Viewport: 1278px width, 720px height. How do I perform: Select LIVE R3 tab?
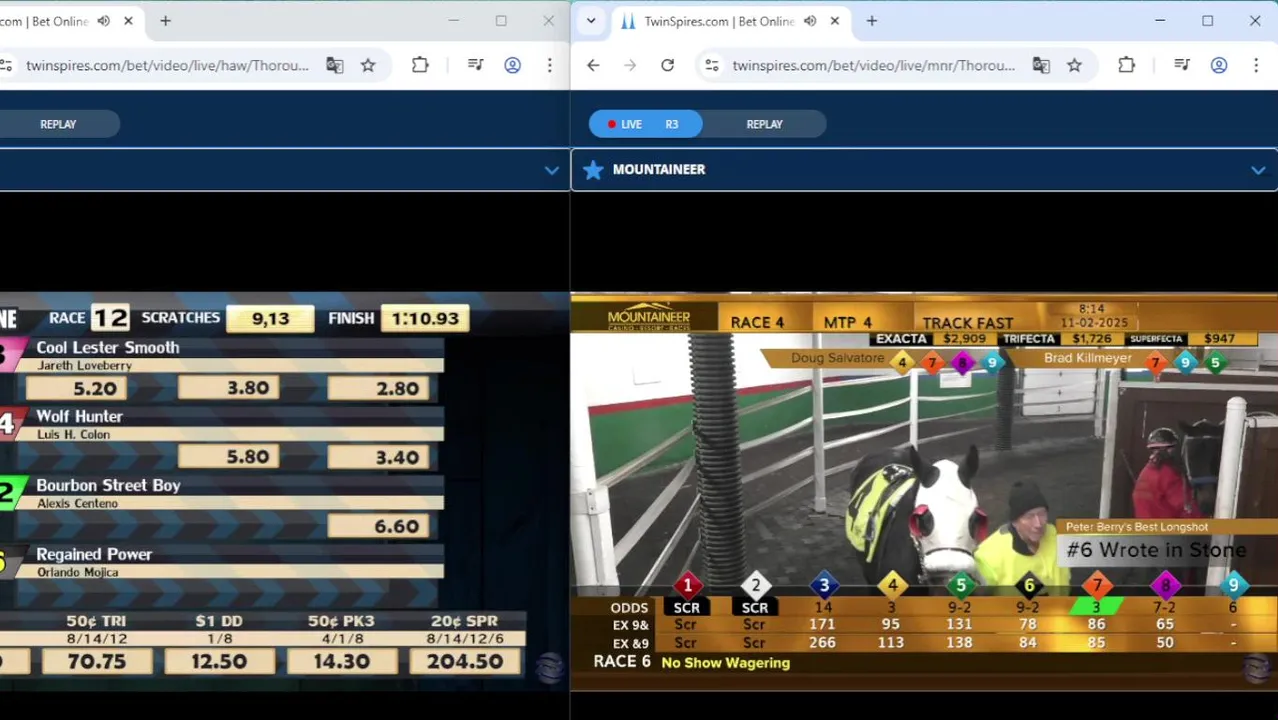[645, 124]
